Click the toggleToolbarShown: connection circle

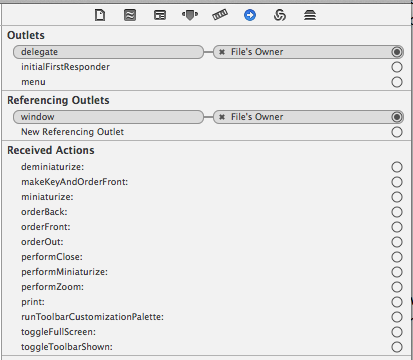[397, 347]
